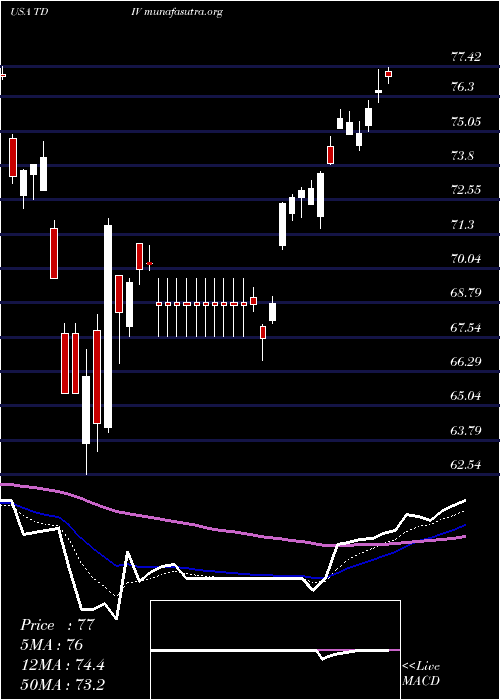The image size is (500, 700).
Task: Click the IV munafasutra.org text
Action: 178,12
